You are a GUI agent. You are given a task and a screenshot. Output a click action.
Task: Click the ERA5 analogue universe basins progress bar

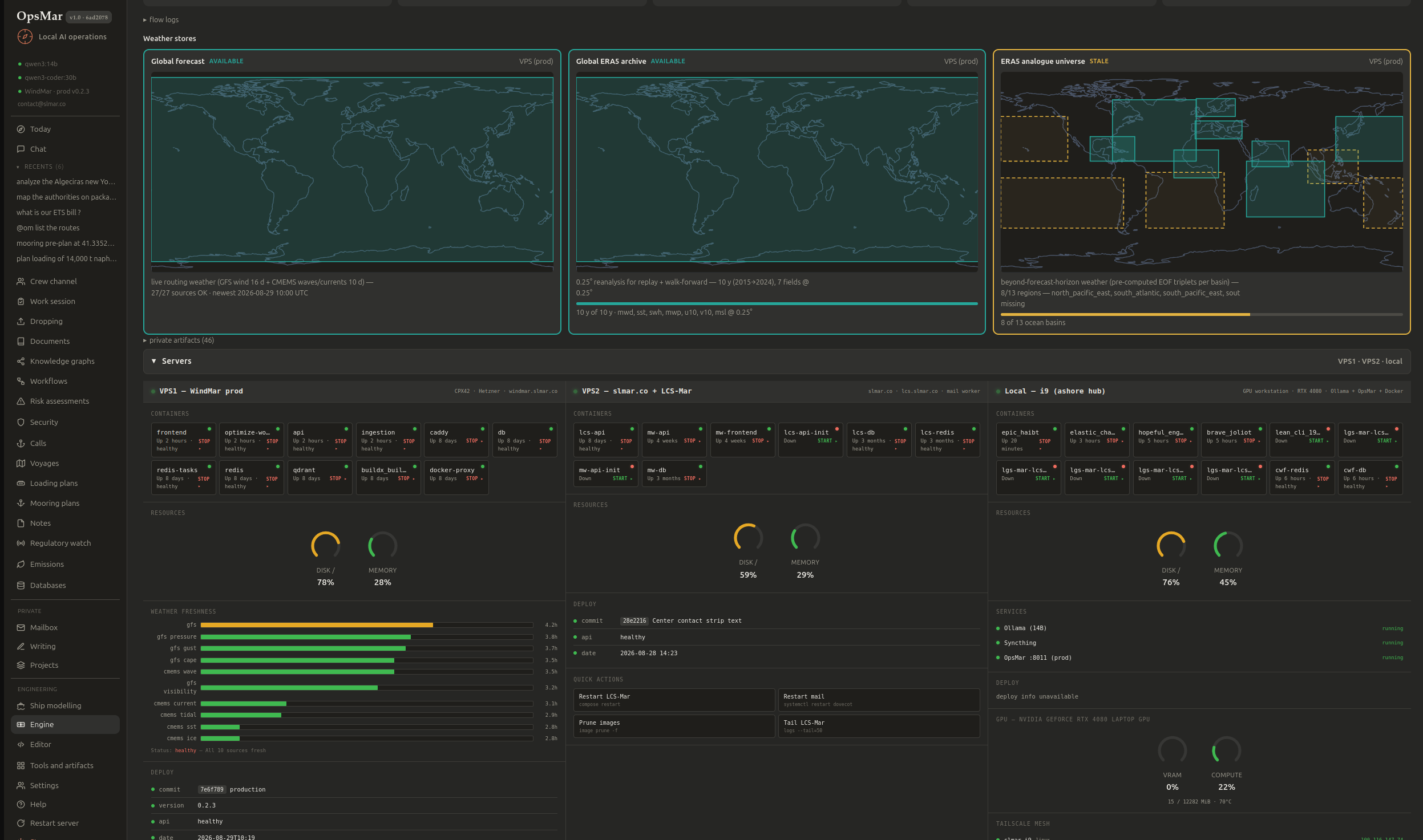pos(1202,315)
